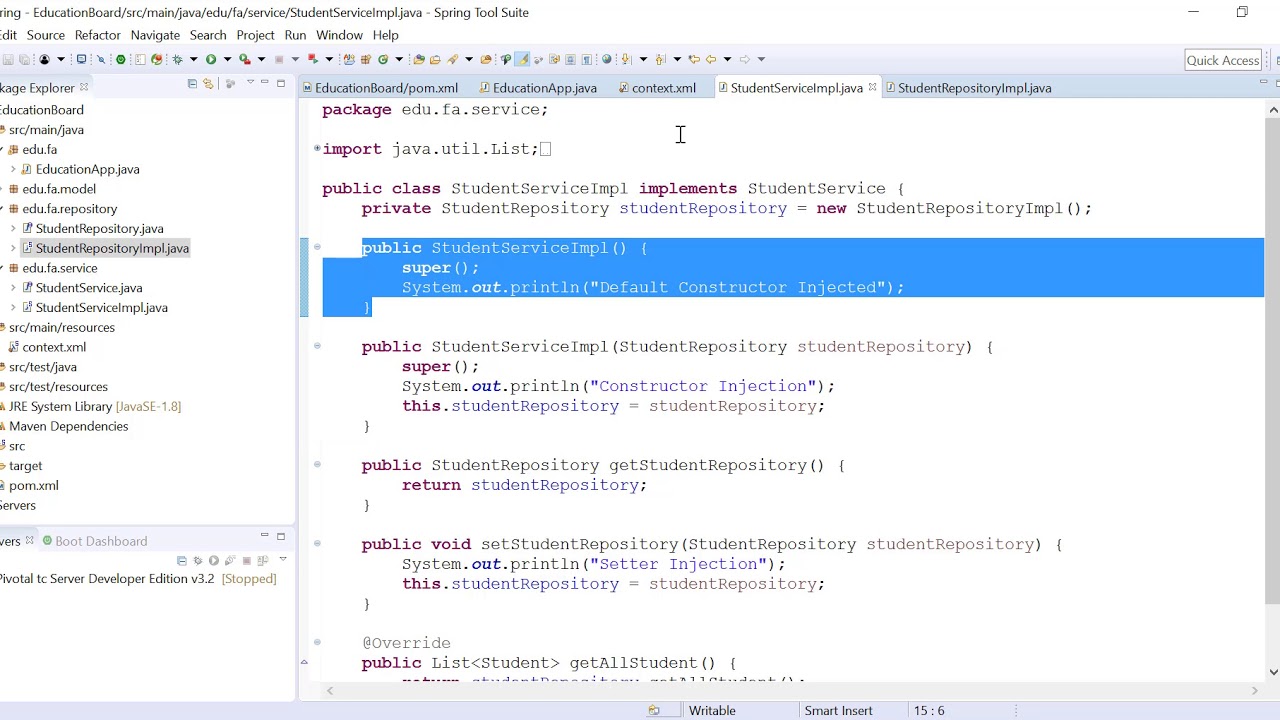Open the Boot Dashboard view tab

click(x=94, y=541)
